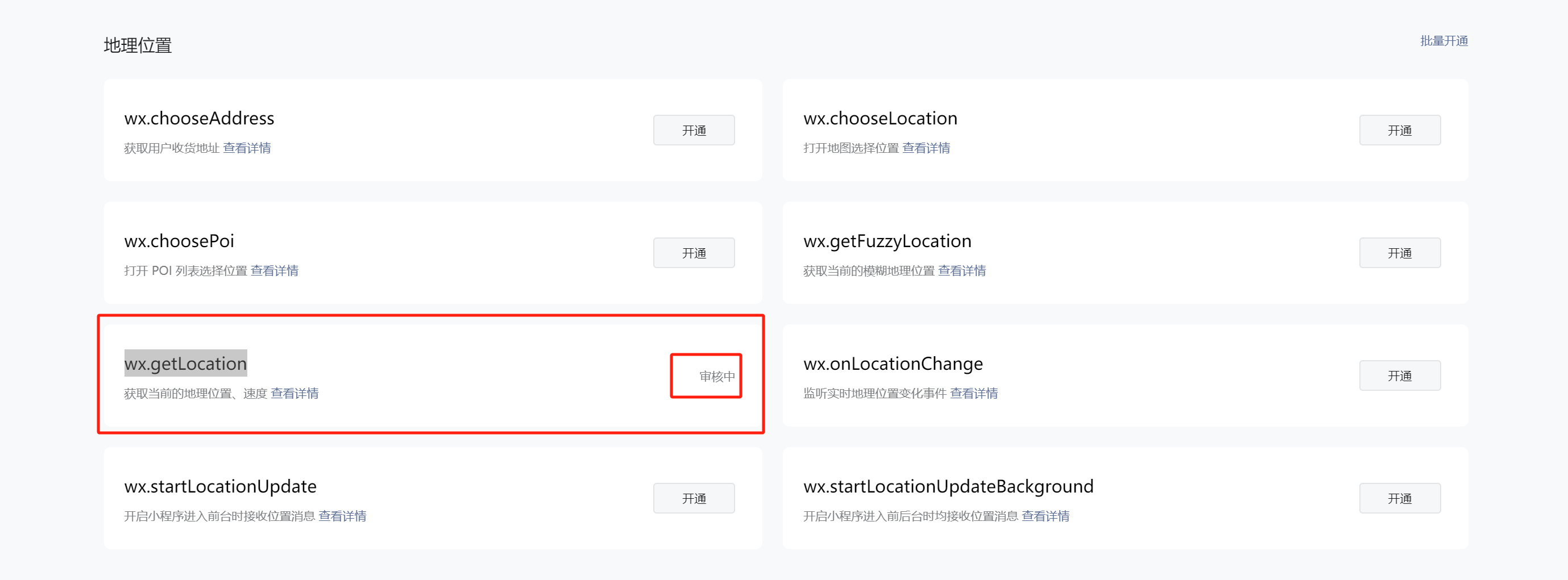Image resolution: width=1568 pixels, height=580 pixels.
Task: Click 批量开通 link at top right
Action: click(x=1444, y=41)
